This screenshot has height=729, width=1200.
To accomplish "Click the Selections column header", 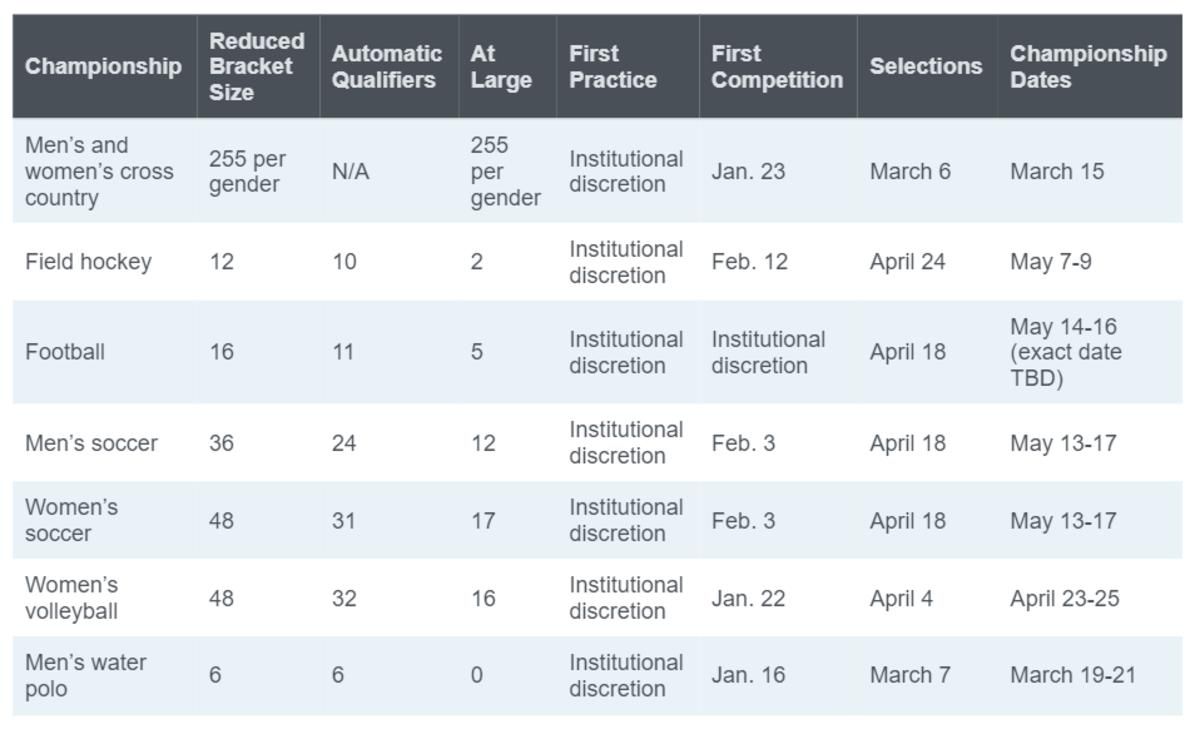I will click(x=926, y=66).
